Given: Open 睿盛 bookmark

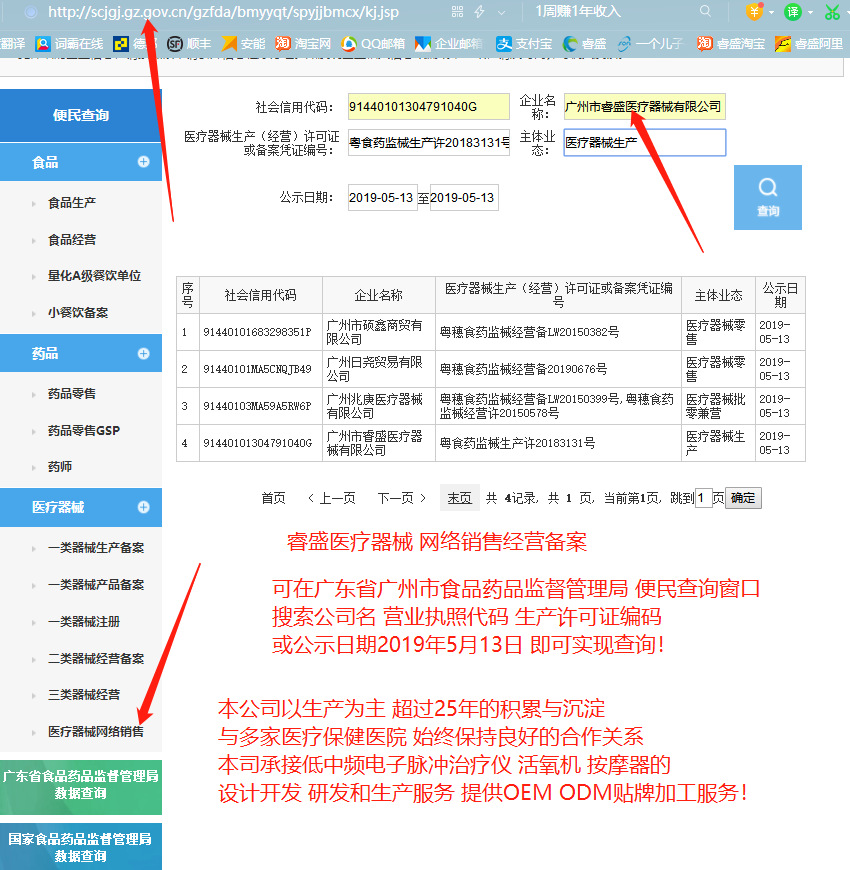Looking at the screenshot, I should click(584, 43).
